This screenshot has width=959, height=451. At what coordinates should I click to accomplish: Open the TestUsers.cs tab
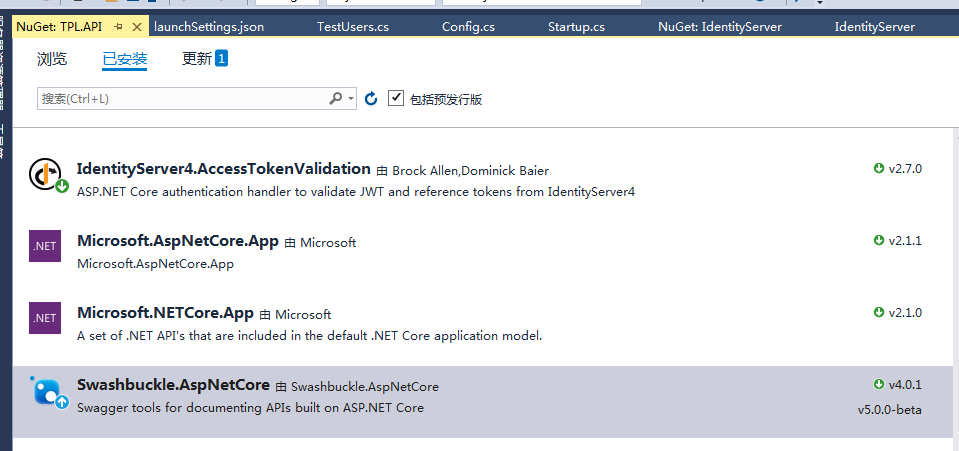click(x=353, y=27)
